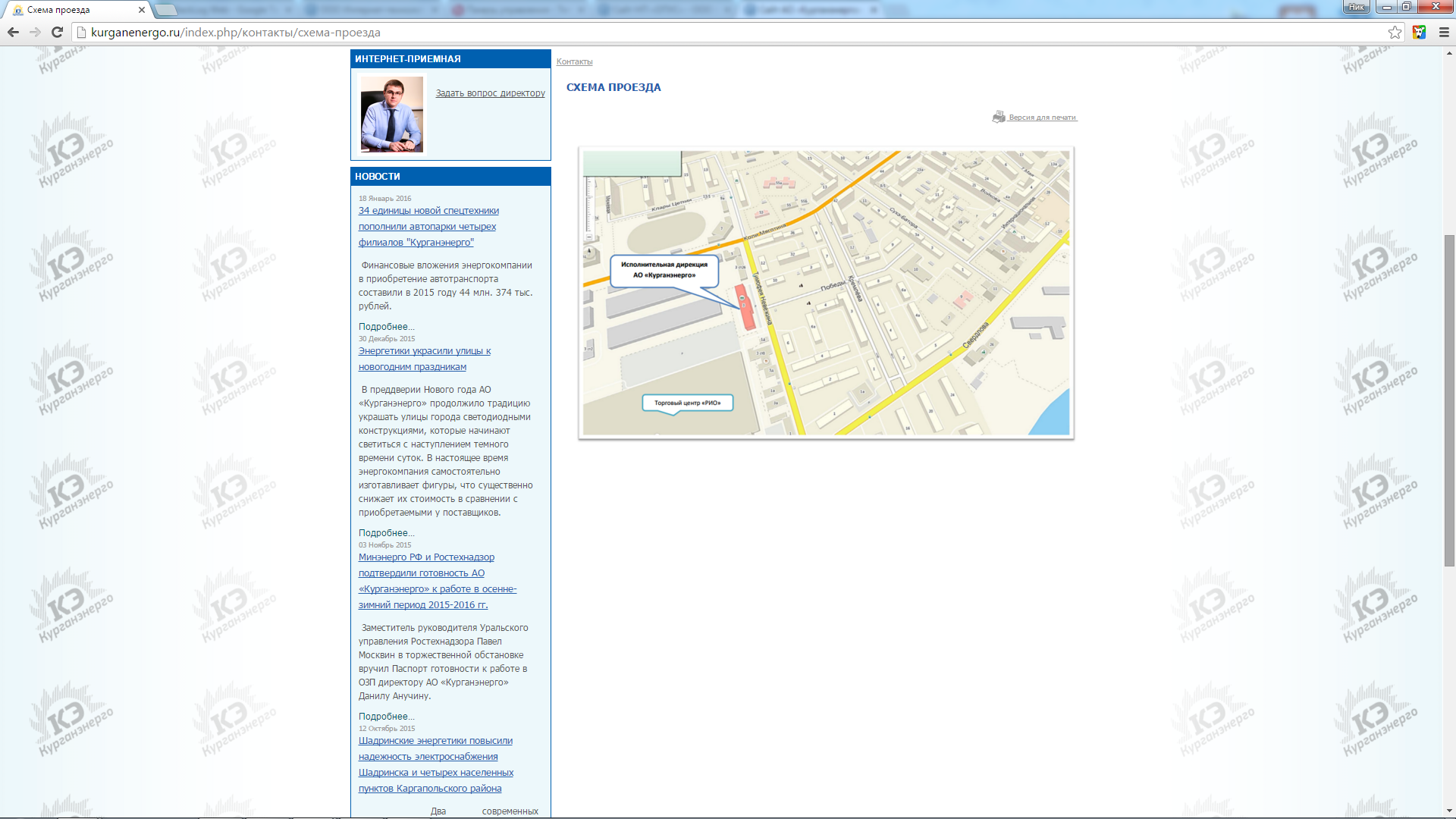
Task: Open the Chrome menu hamburger icon
Action: [x=1444, y=32]
